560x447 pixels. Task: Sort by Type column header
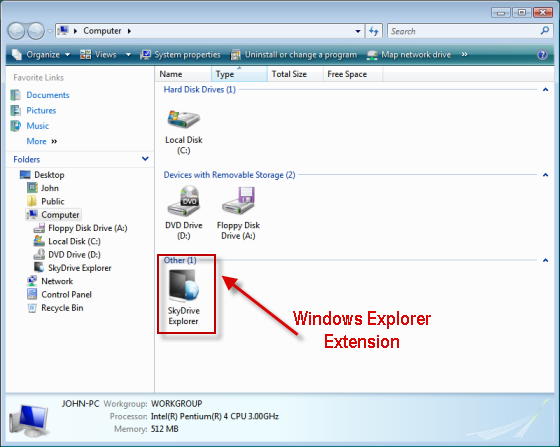(x=239, y=74)
